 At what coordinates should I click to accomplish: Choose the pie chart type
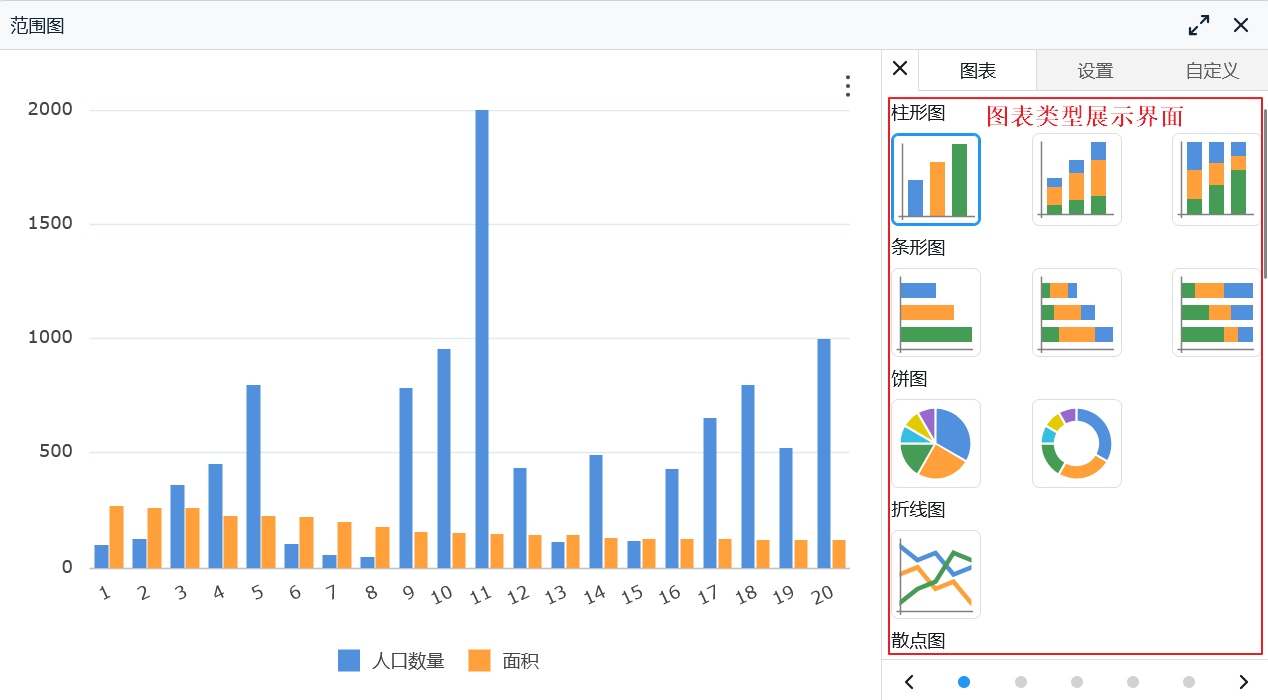935,443
